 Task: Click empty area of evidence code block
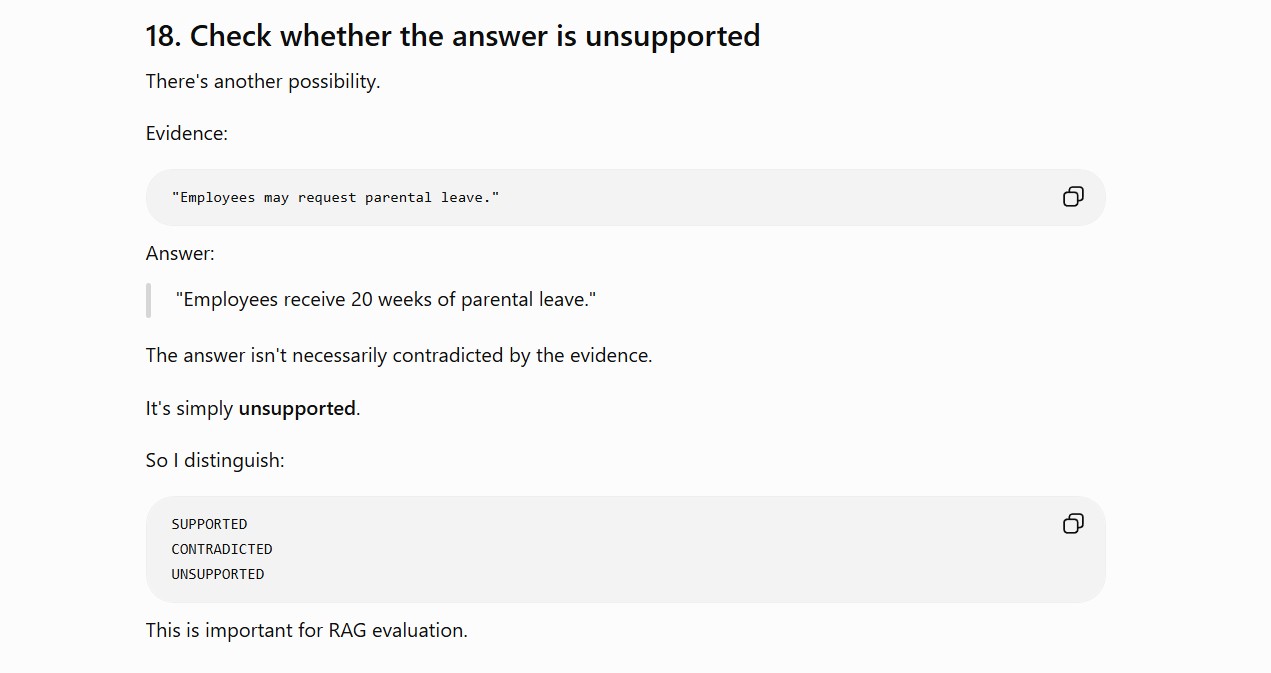pyautogui.click(x=780, y=197)
